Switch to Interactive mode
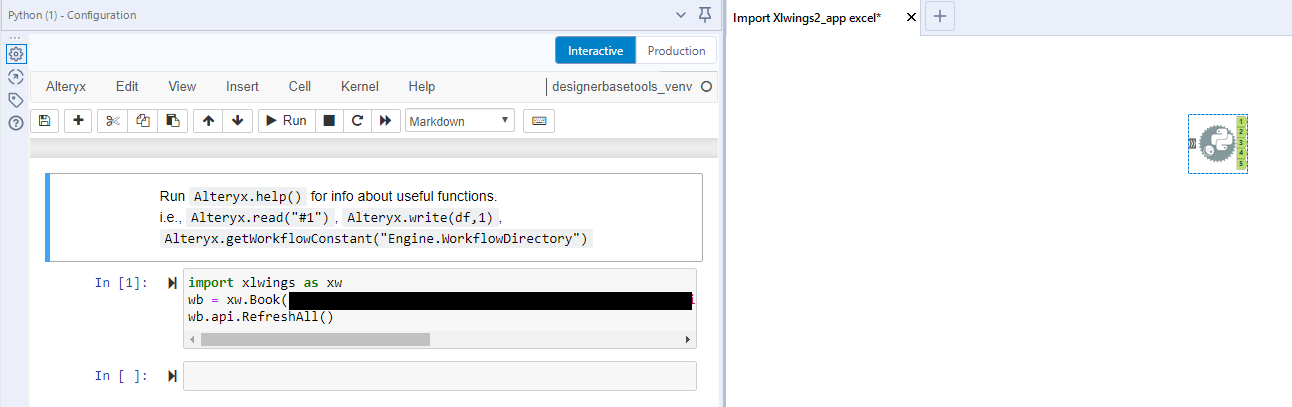This screenshot has width=1292, height=407. pyautogui.click(x=595, y=51)
